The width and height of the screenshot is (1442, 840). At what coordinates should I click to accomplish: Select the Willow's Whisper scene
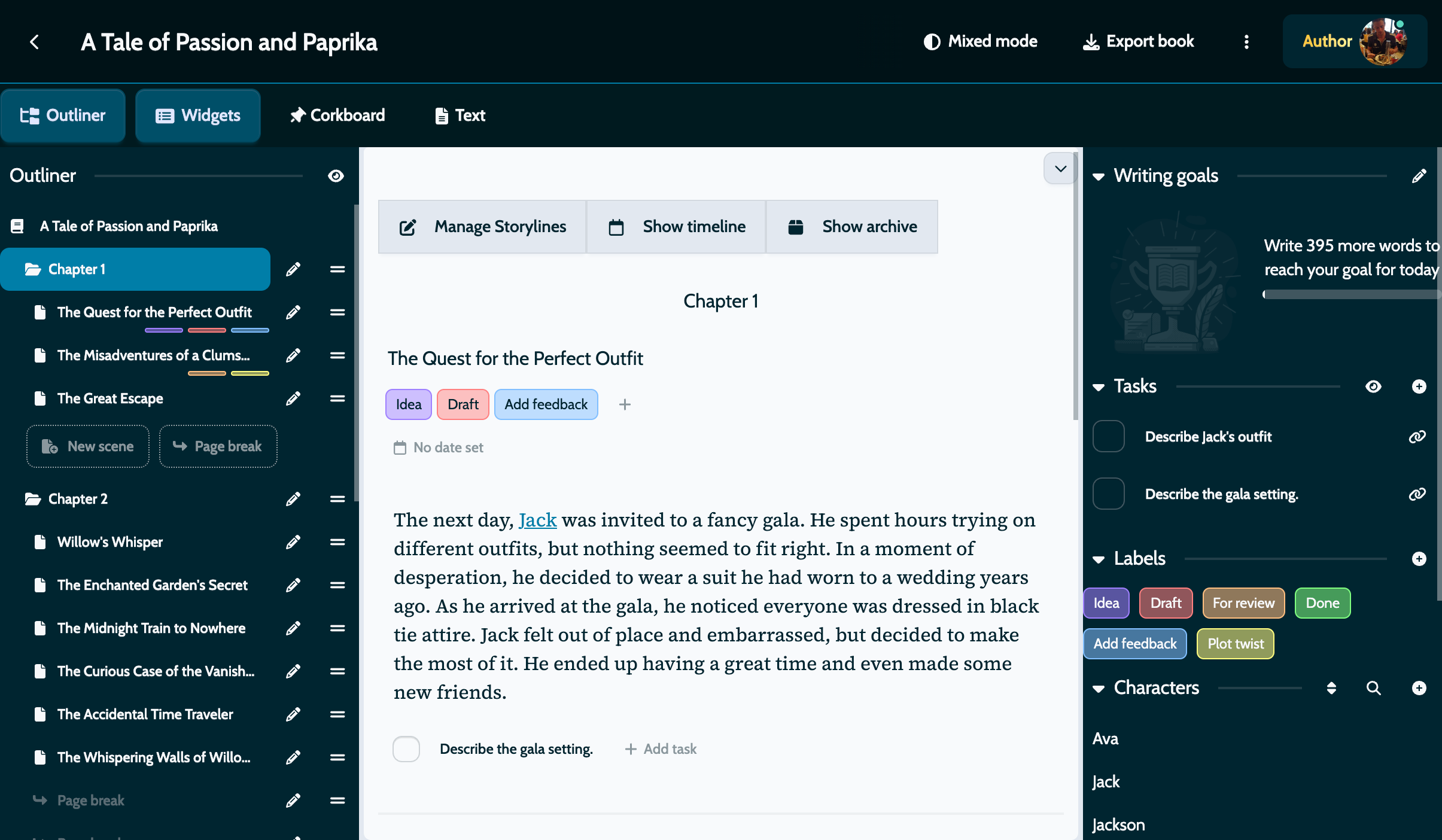(x=110, y=542)
